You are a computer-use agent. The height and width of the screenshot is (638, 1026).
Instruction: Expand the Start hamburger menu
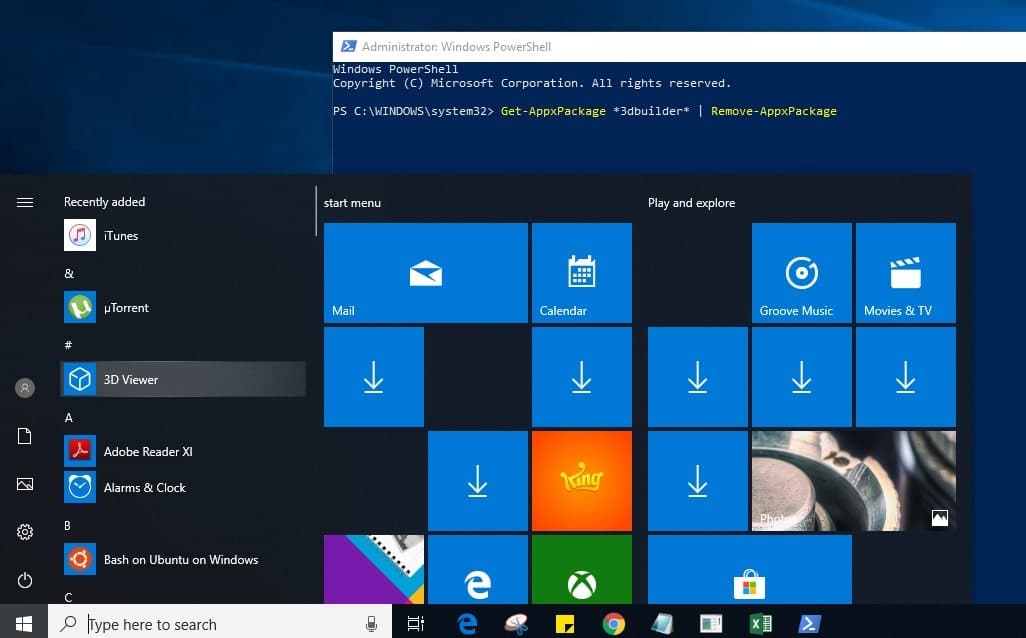25,202
